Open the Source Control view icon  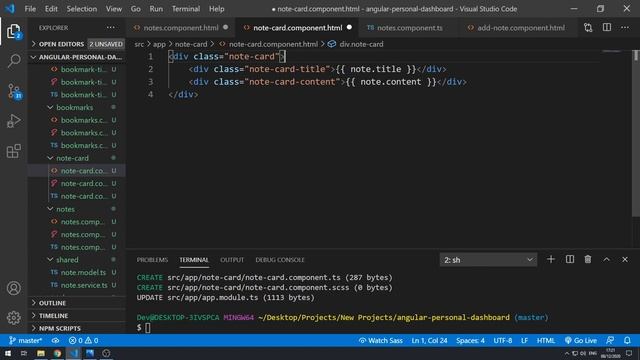tap(13, 91)
